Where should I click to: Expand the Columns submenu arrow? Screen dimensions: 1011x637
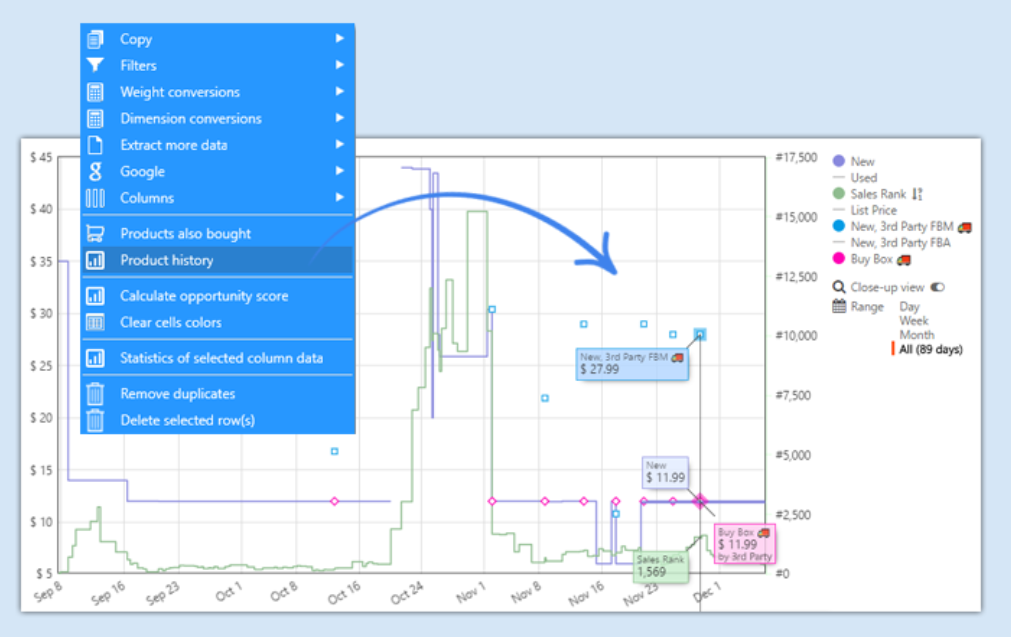click(340, 197)
